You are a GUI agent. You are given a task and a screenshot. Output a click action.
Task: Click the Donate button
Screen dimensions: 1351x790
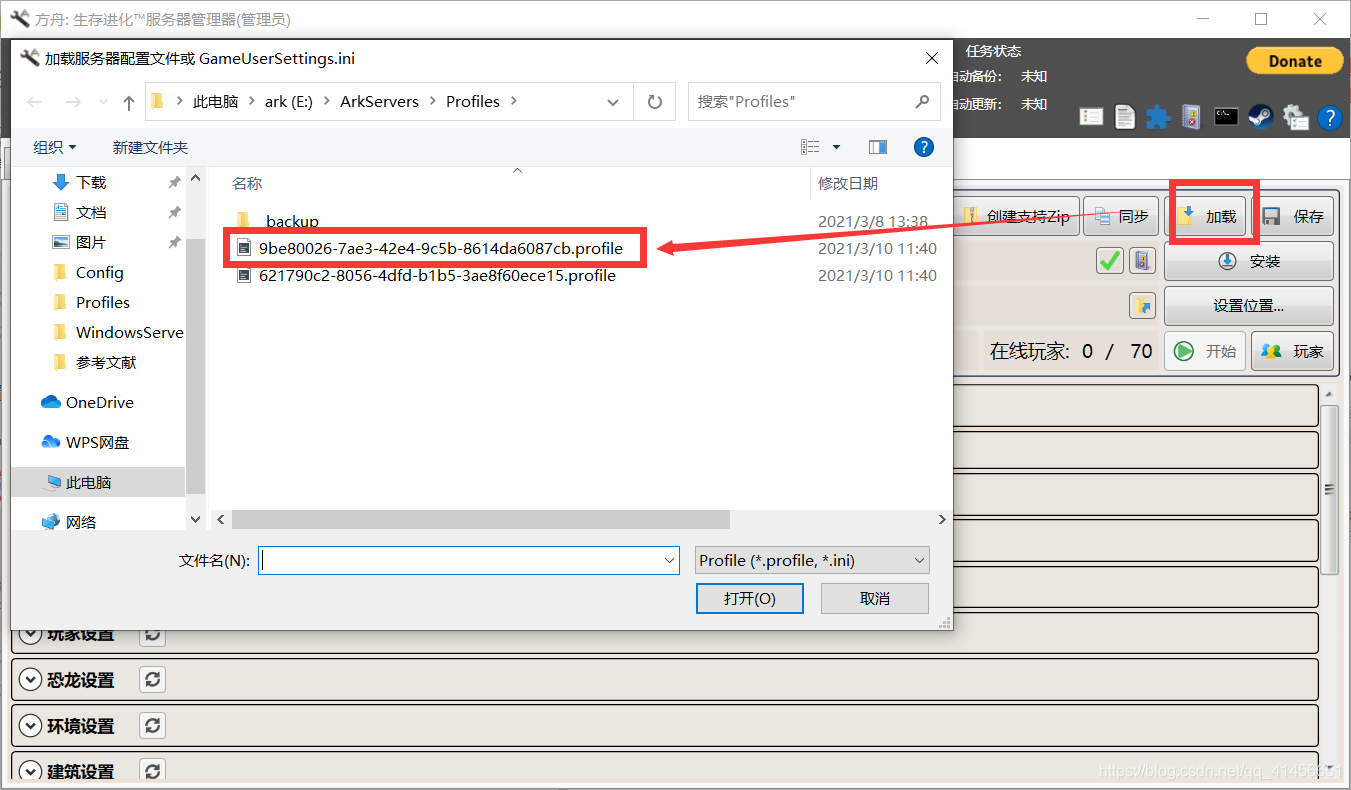[1295, 61]
